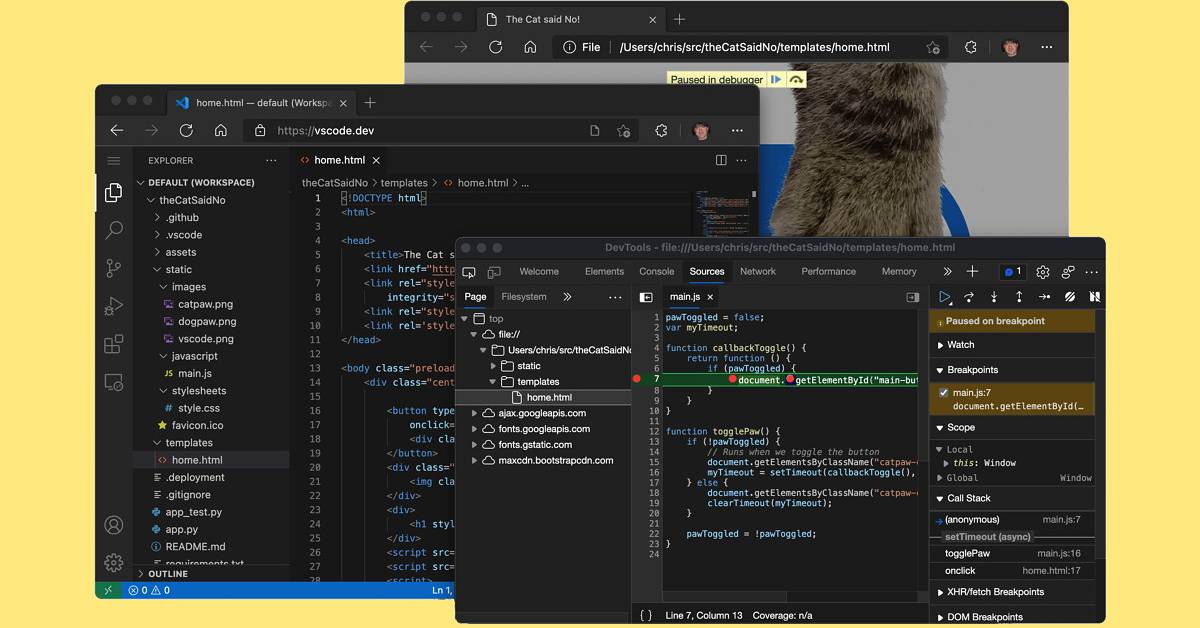Image resolution: width=1200 pixels, height=628 pixels.
Task: Click split editor icon in VS Code
Action: coord(721,160)
